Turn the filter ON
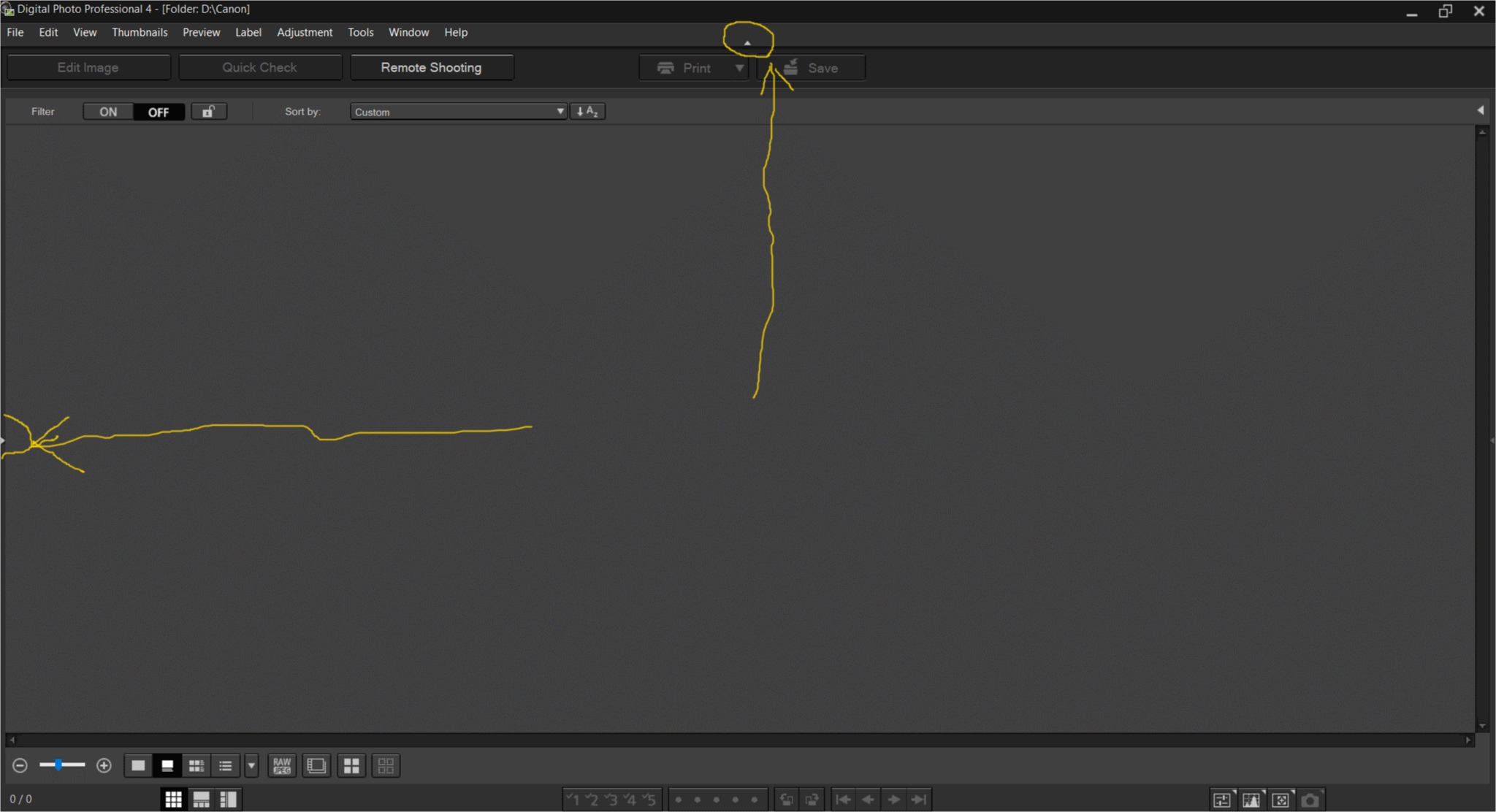 coord(108,112)
